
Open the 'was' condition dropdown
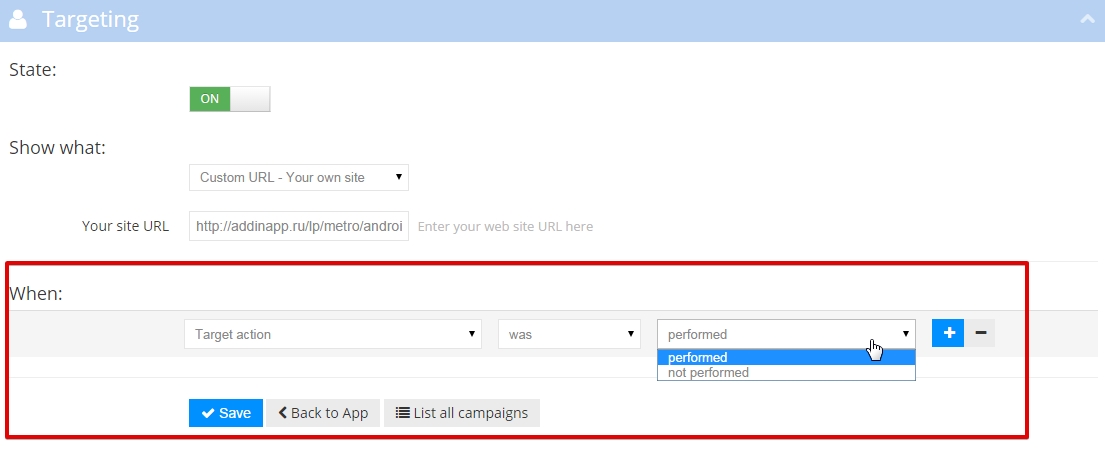[x=569, y=334]
